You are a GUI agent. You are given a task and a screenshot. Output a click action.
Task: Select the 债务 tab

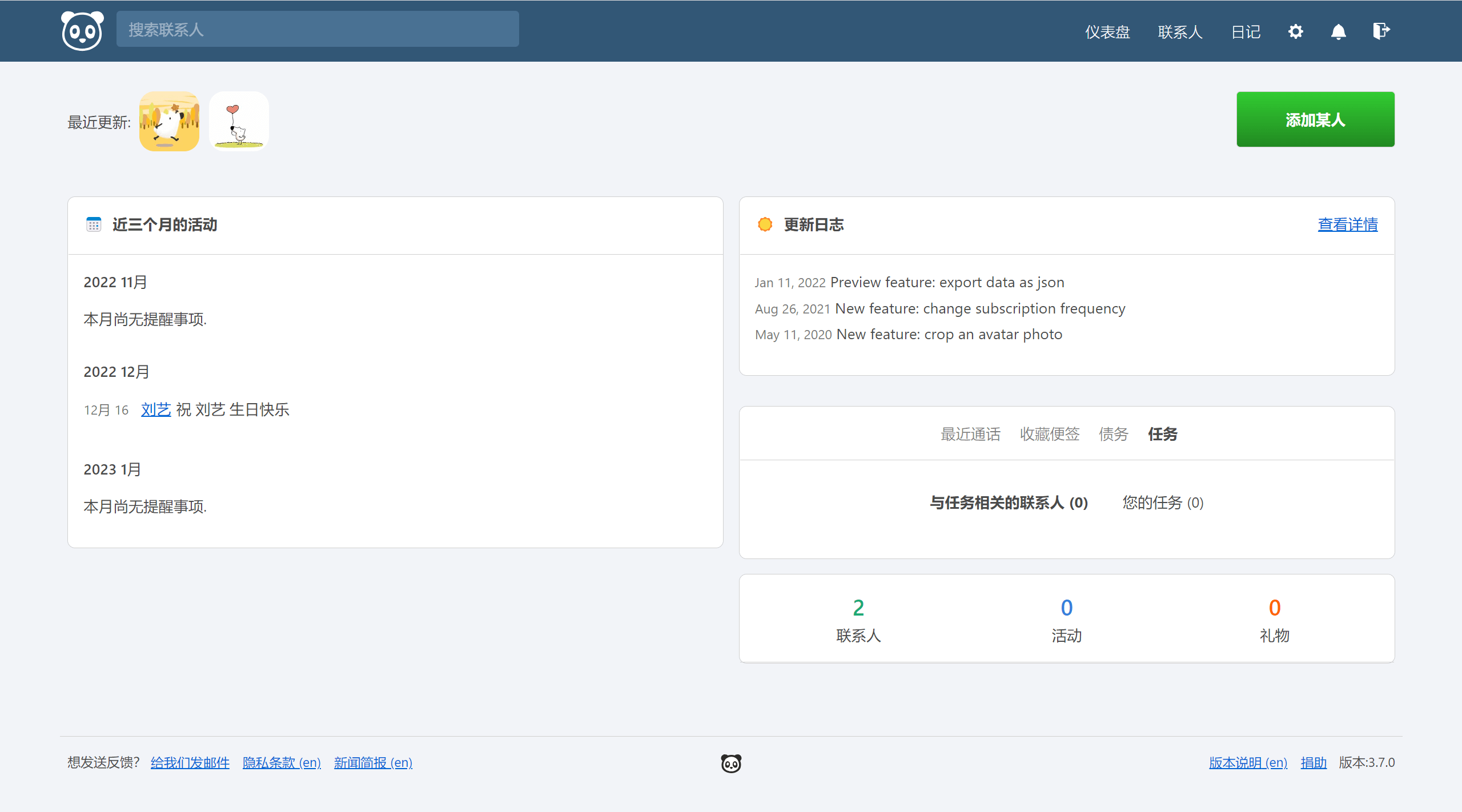(1113, 434)
